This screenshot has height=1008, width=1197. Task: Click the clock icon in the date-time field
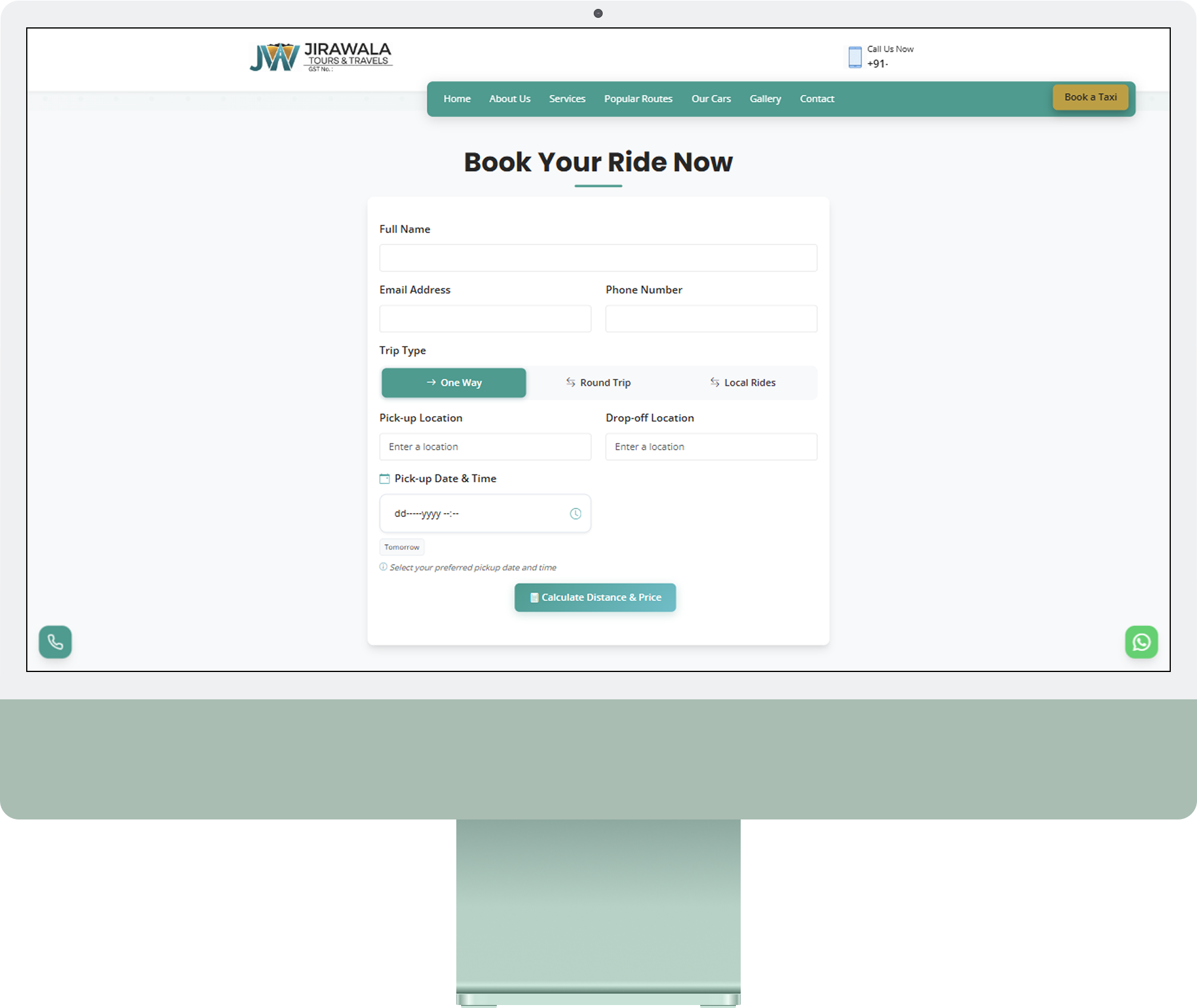(575, 513)
